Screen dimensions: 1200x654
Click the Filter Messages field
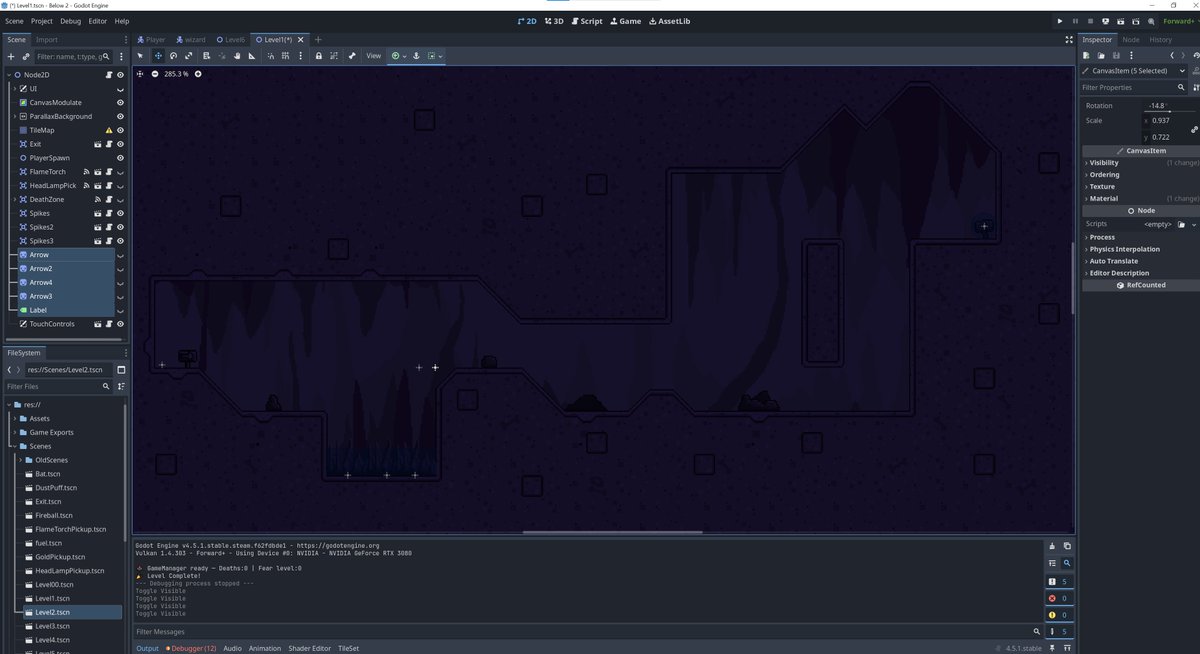(588, 632)
